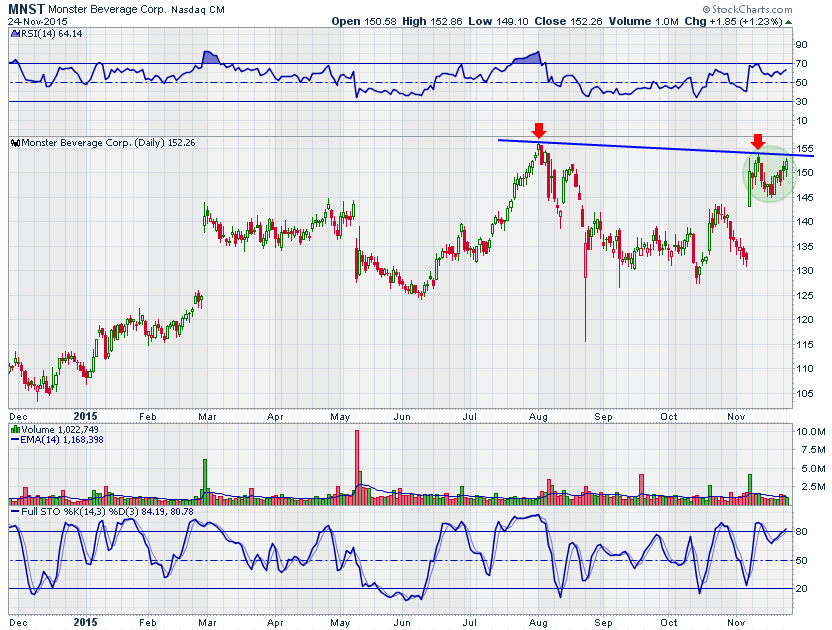Click the Jun label on the bottom stochastic time axis
Screen dimensions: 832x630
pos(402,623)
